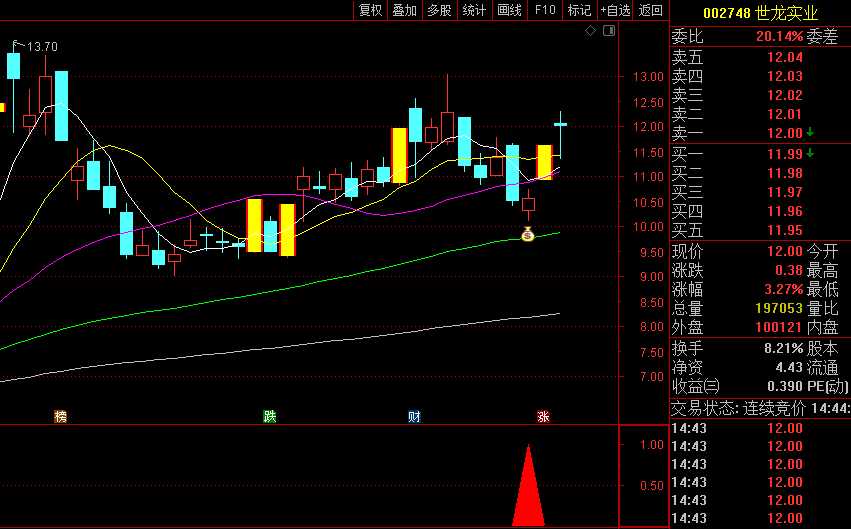Screen dimensions: 851x529
Task: Click the 收益(三) value 0.390
Action: click(x=785, y=386)
